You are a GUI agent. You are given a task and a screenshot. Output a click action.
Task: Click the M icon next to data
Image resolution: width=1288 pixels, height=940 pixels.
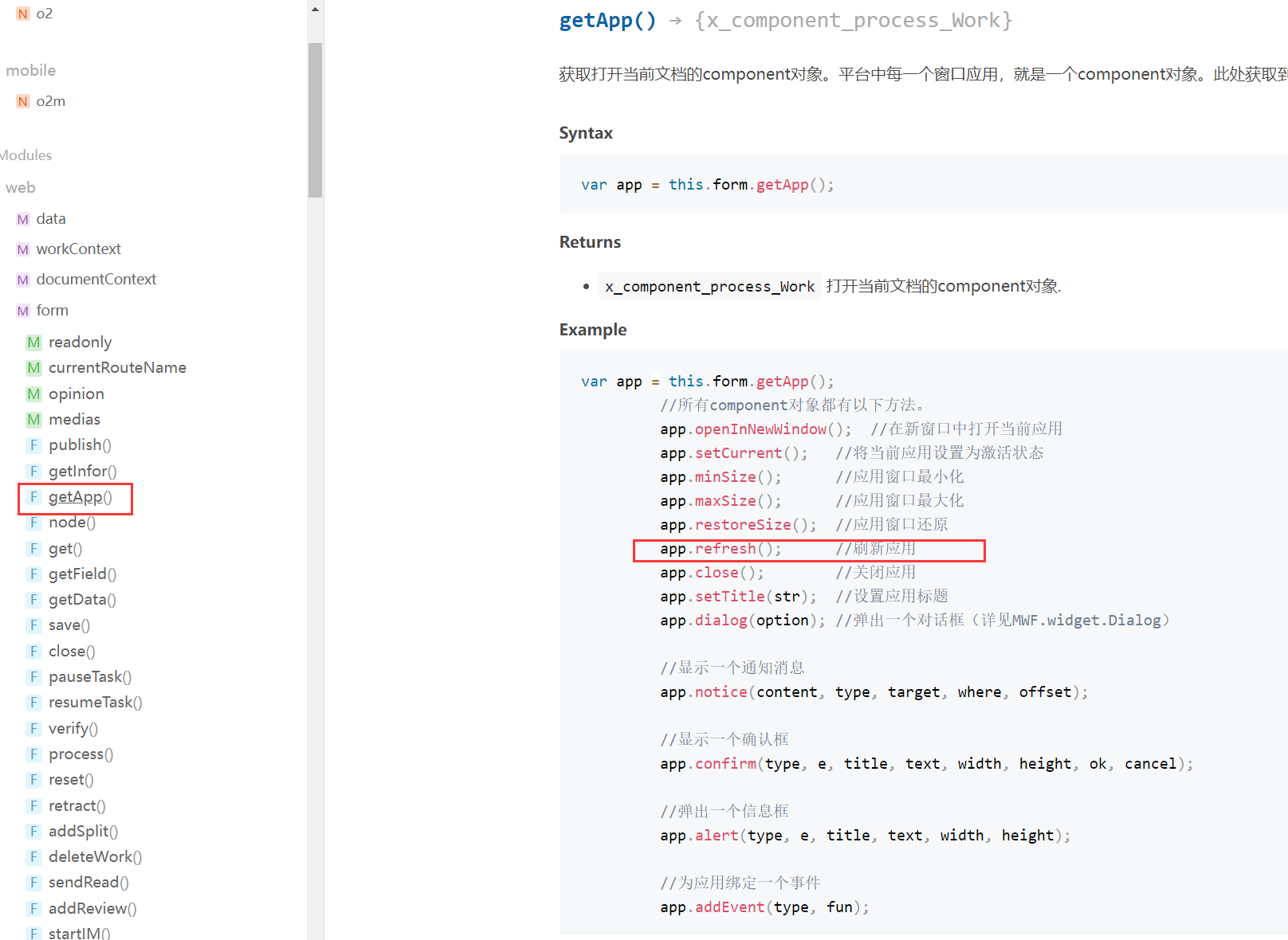tap(23, 219)
